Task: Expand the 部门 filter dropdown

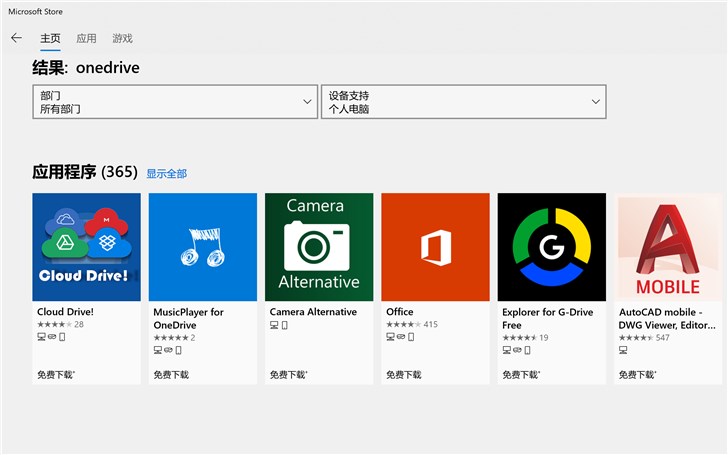Action: (x=175, y=102)
